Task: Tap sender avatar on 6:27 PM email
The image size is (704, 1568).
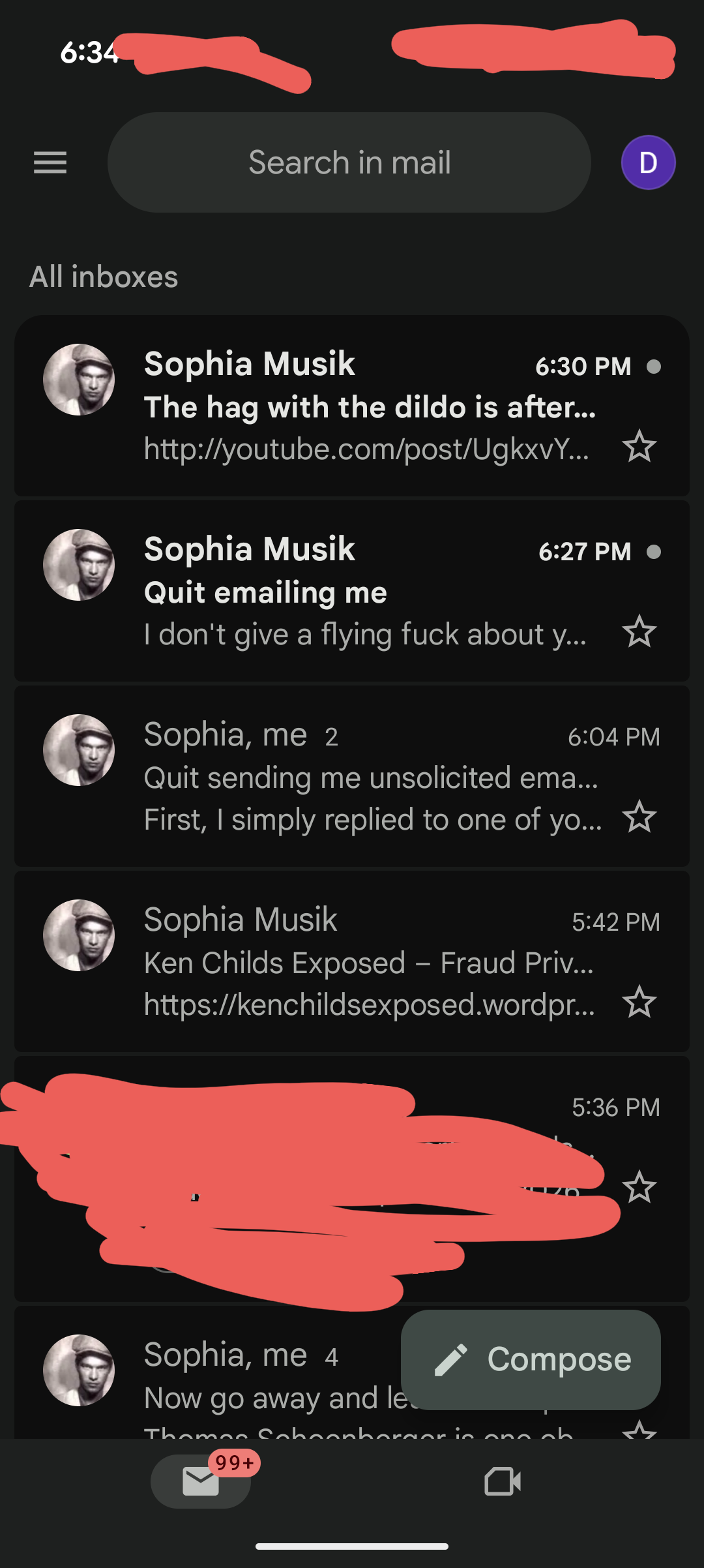Action: coord(79,565)
